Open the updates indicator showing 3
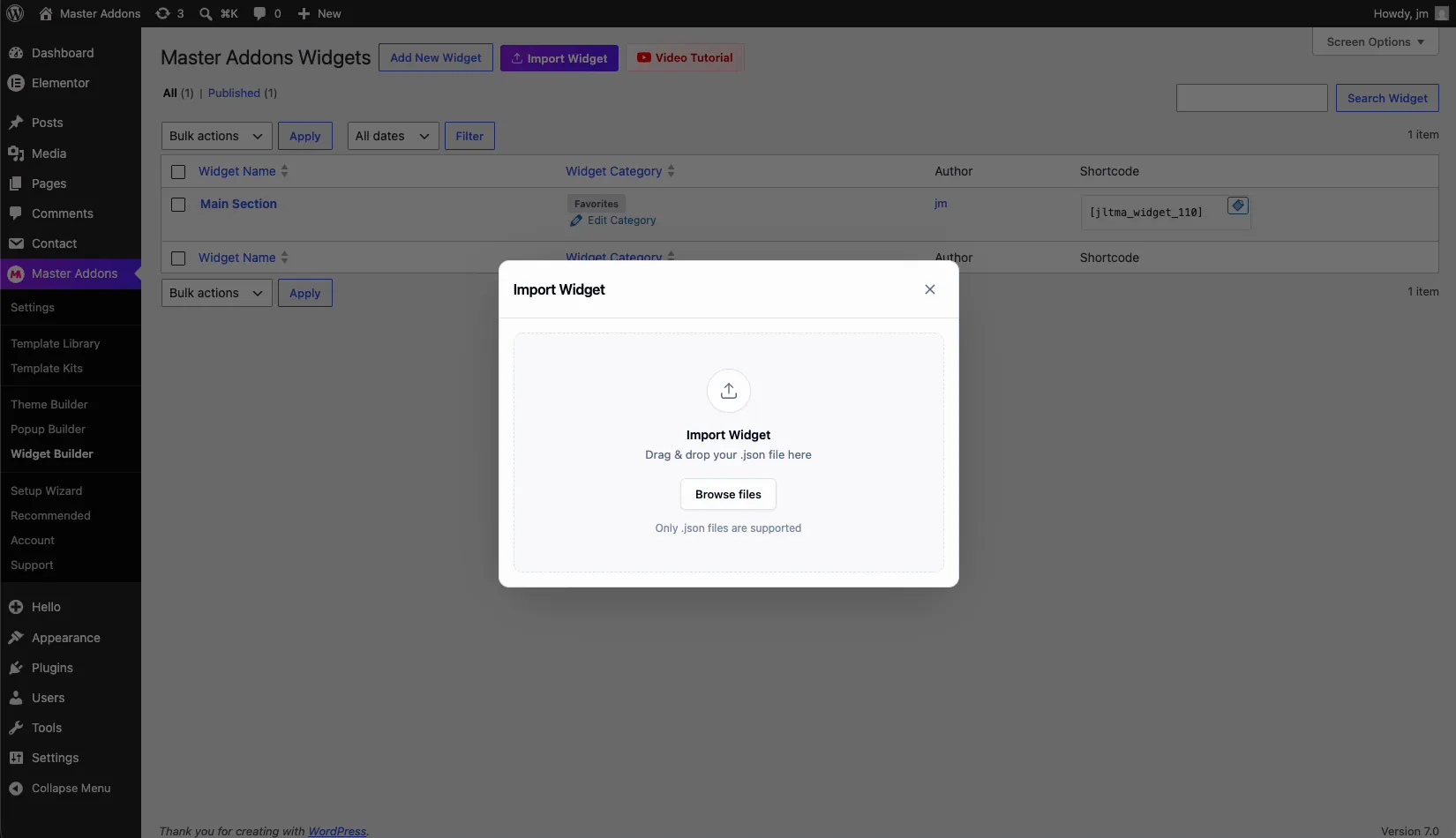Screen dimensions: 1456x838 pyautogui.click(x=169, y=13)
